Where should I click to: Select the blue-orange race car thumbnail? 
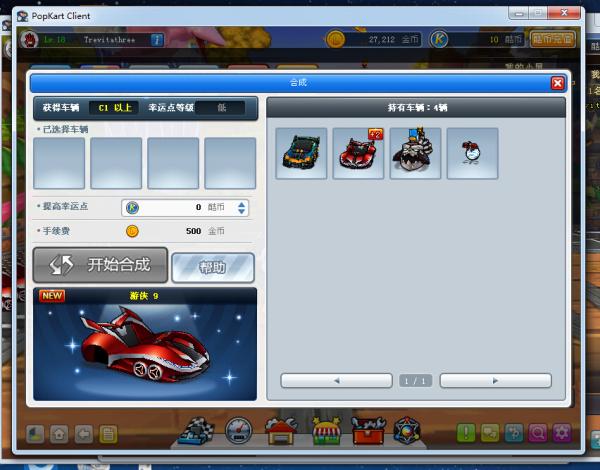[x=301, y=153]
